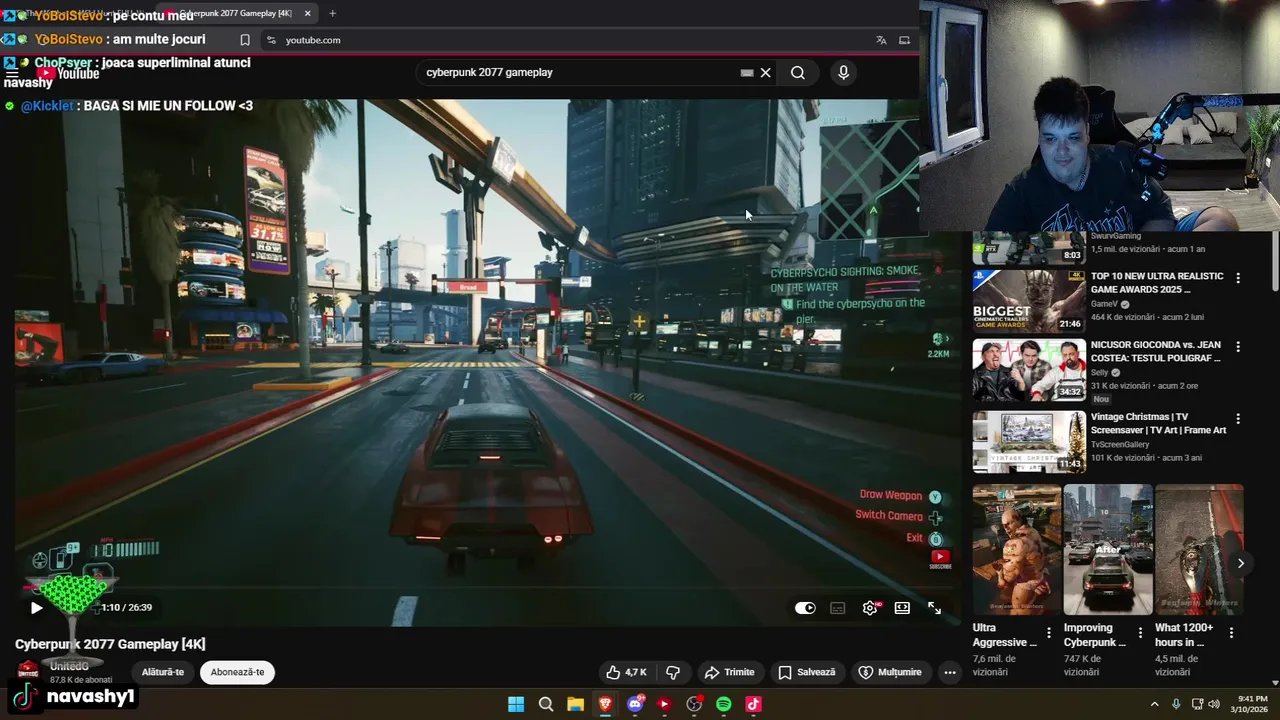This screenshot has height=720, width=1280.
Task: Edit the cyberpunk 2077 gameplay search field
Action: point(580,72)
